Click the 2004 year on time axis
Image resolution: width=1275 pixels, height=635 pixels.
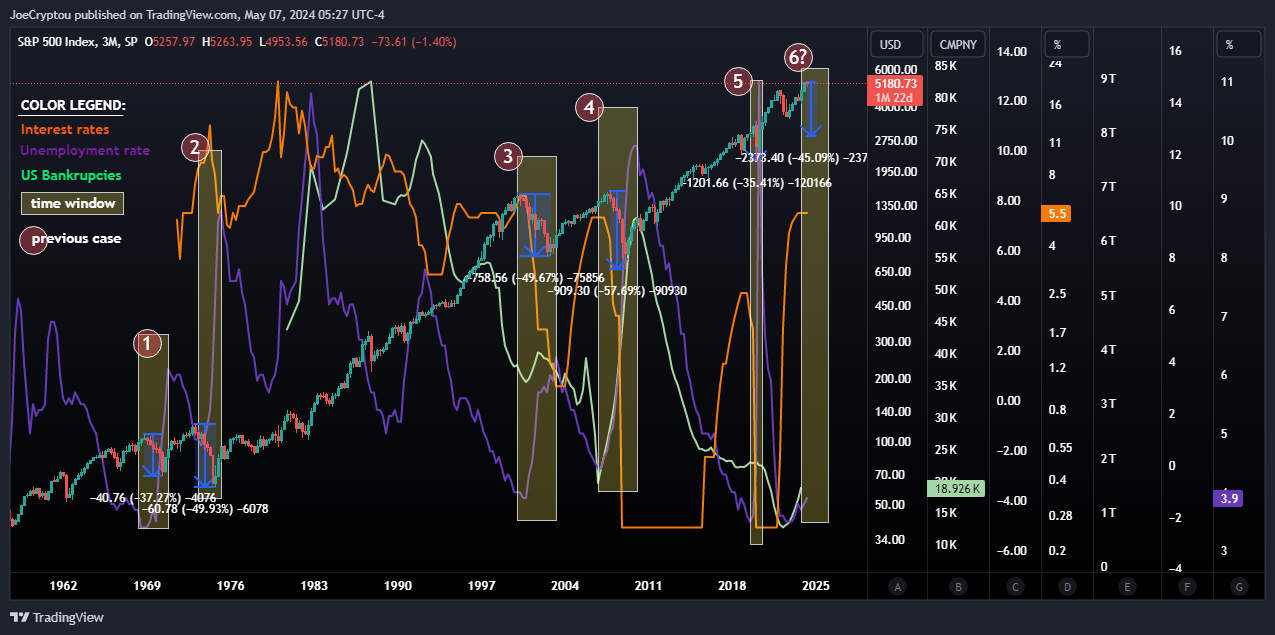click(565, 586)
